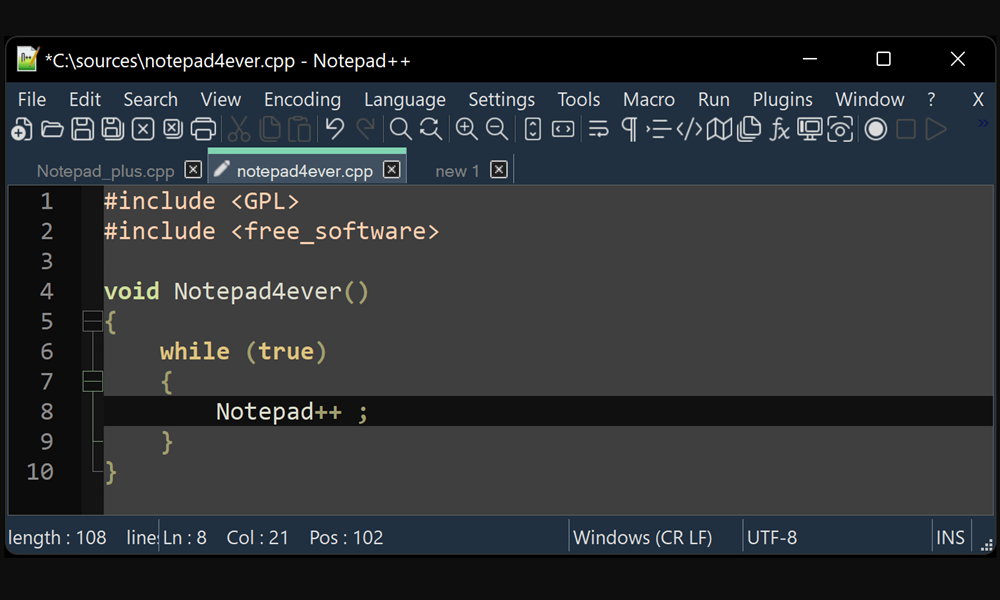This screenshot has height=600, width=1000.
Task: Click the New file toolbar icon
Action: point(21,129)
